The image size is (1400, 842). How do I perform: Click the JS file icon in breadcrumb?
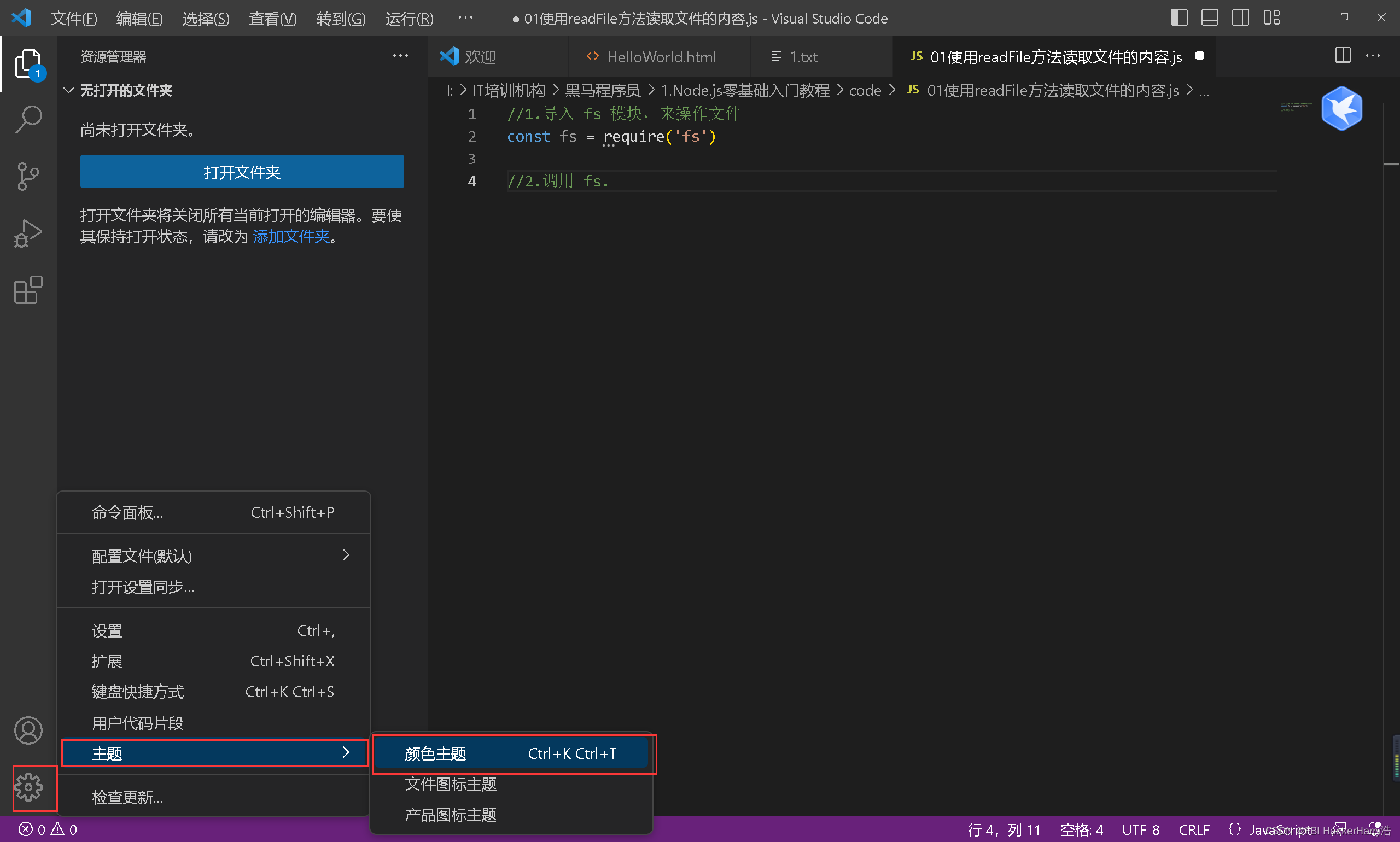(x=913, y=90)
